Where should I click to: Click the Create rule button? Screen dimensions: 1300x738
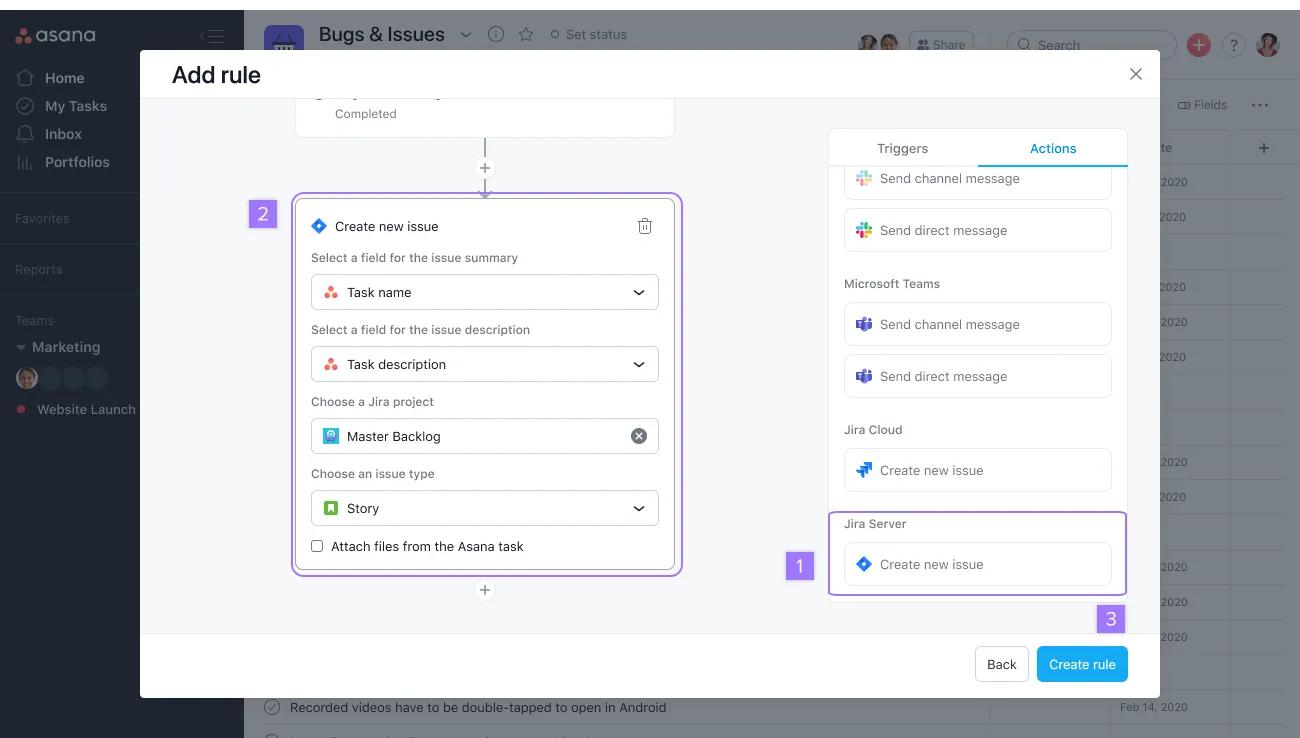[1082, 663]
